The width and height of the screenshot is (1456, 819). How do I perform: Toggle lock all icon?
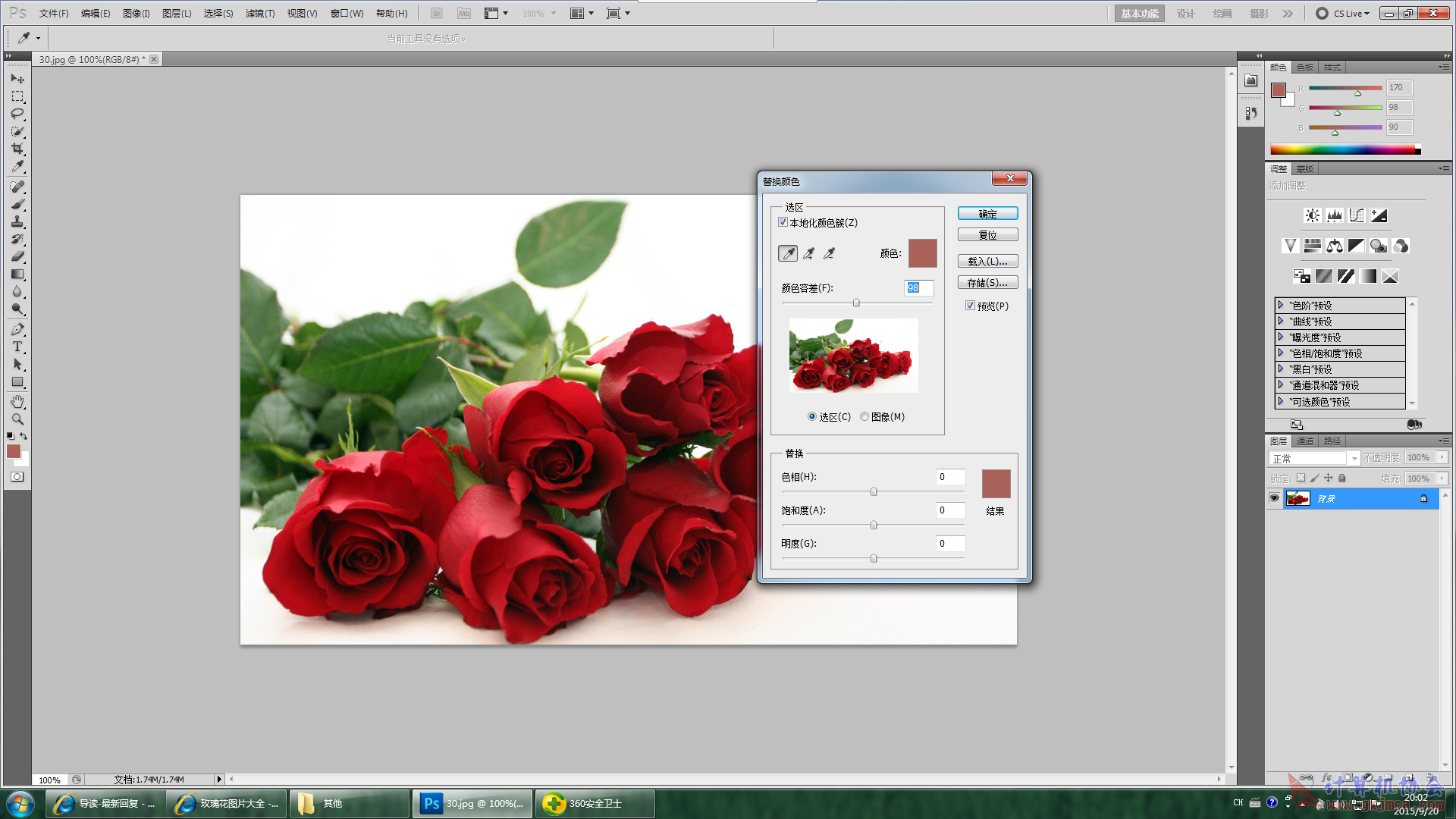tap(1341, 478)
